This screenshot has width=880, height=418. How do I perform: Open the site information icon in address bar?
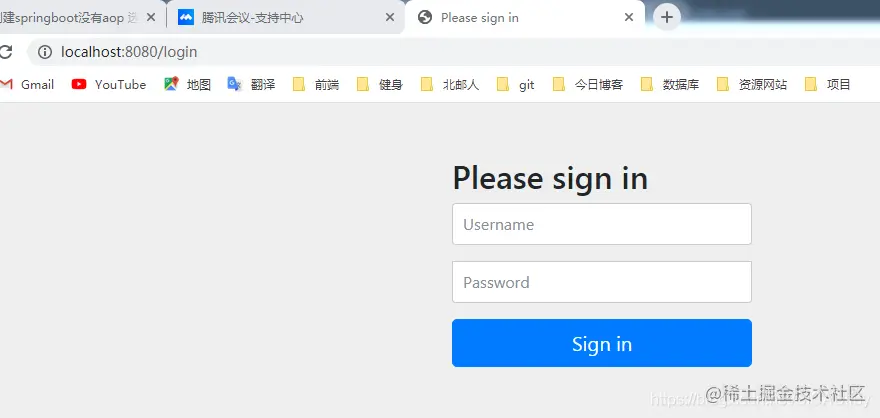[x=45, y=52]
